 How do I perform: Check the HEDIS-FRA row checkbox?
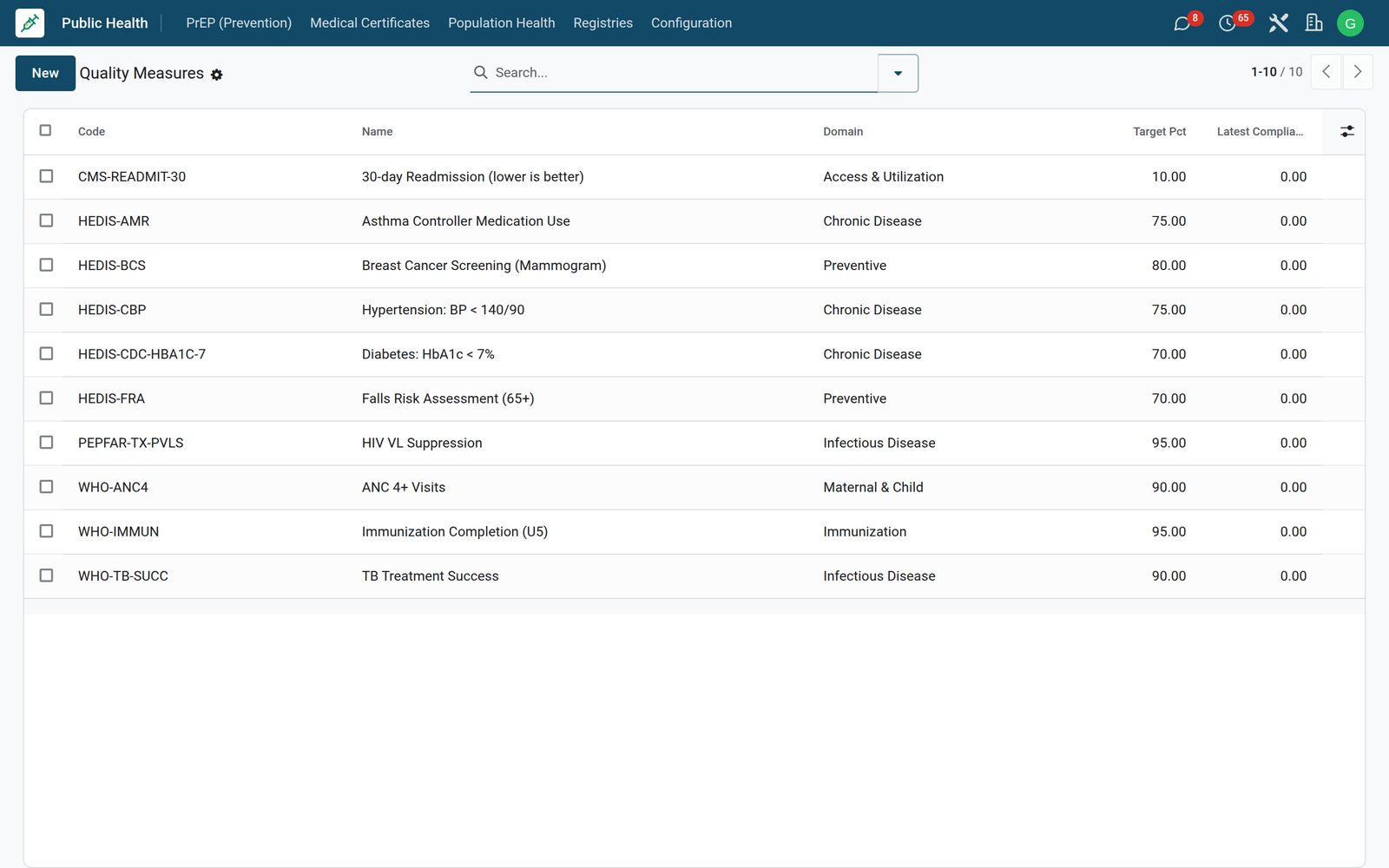point(46,398)
